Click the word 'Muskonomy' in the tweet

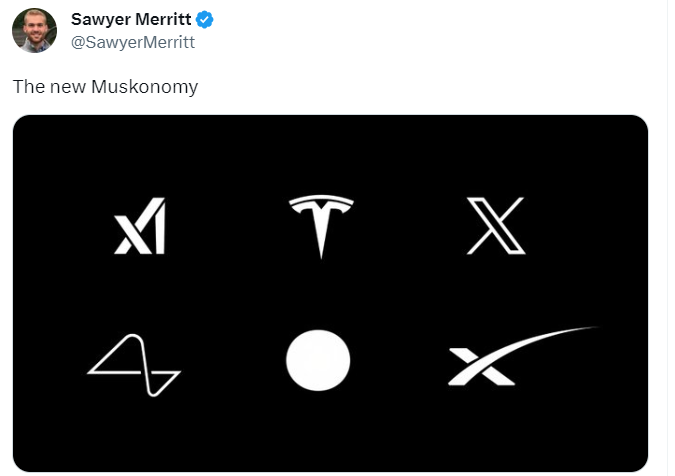pos(145,87)
